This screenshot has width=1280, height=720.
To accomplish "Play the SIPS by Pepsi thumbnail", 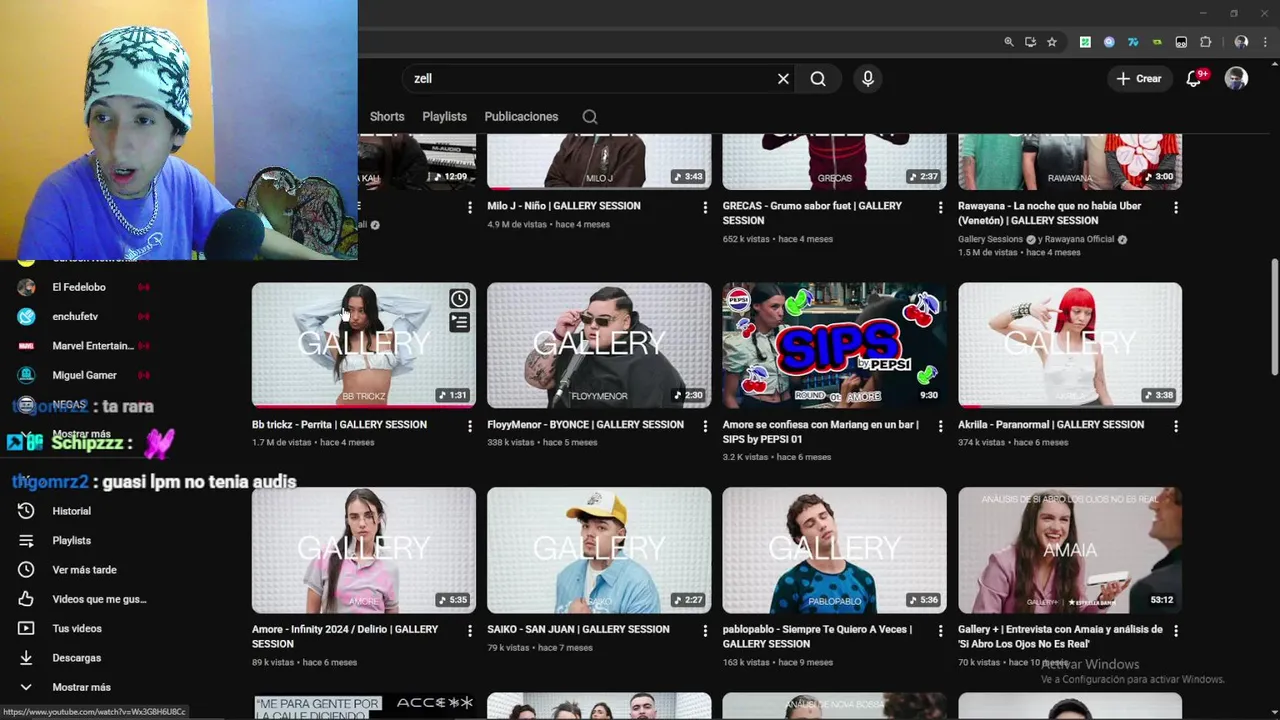I will pyautogui.click(x=834, y=345).
